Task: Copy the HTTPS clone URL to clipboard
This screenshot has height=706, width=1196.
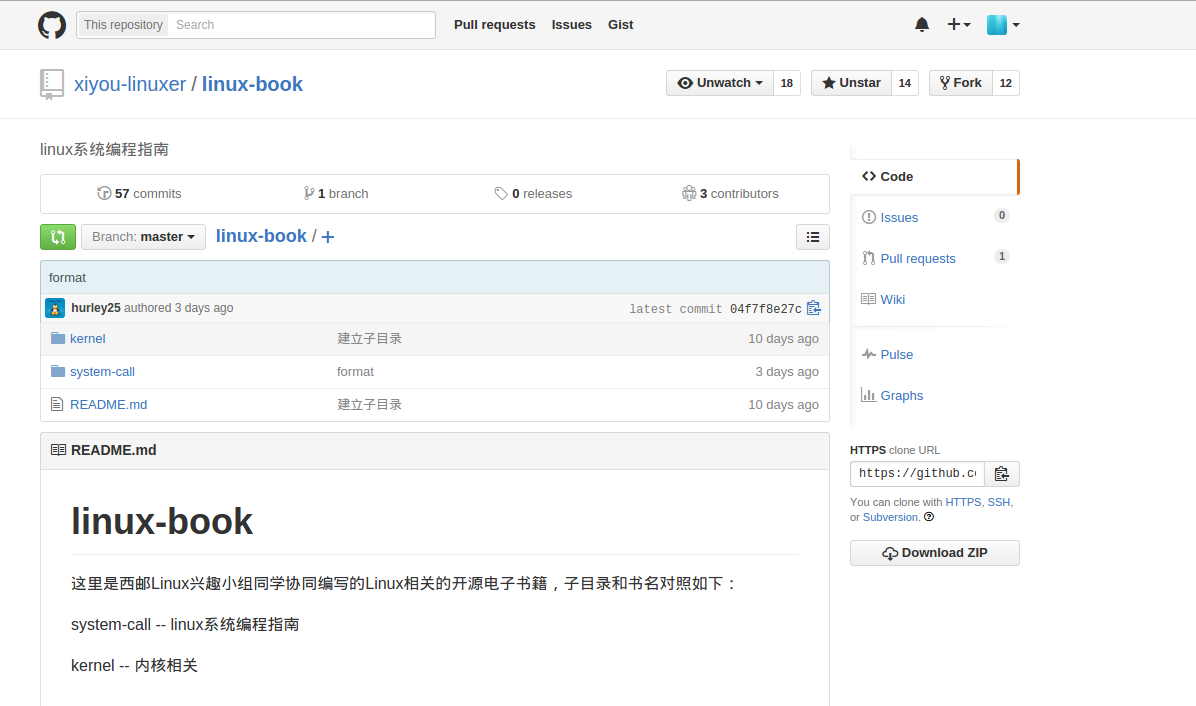Action: tap(1001, 473)
